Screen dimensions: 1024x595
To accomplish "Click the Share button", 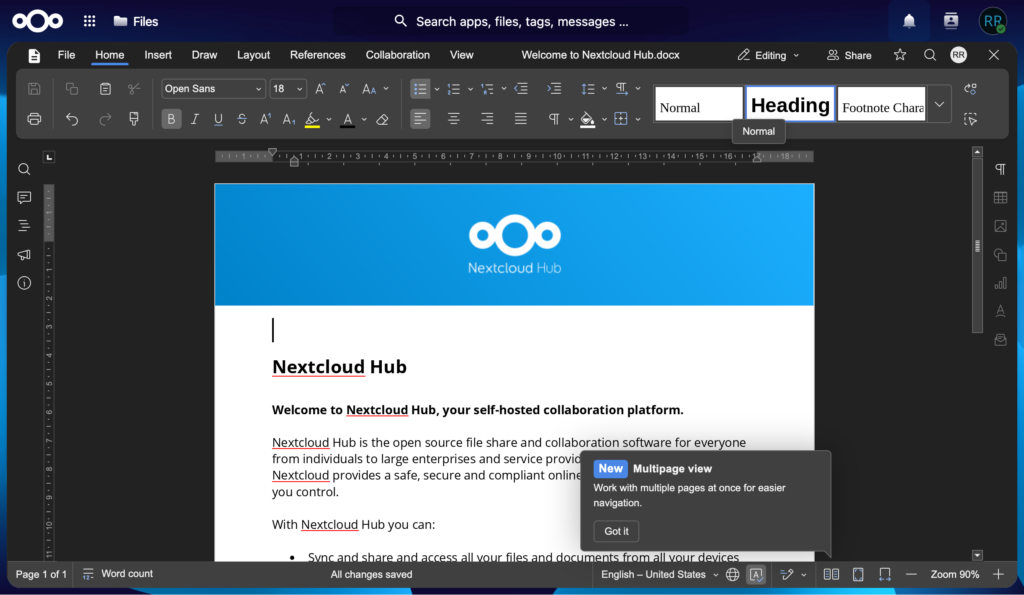I will pyautogui.click(x=849, y=56).
